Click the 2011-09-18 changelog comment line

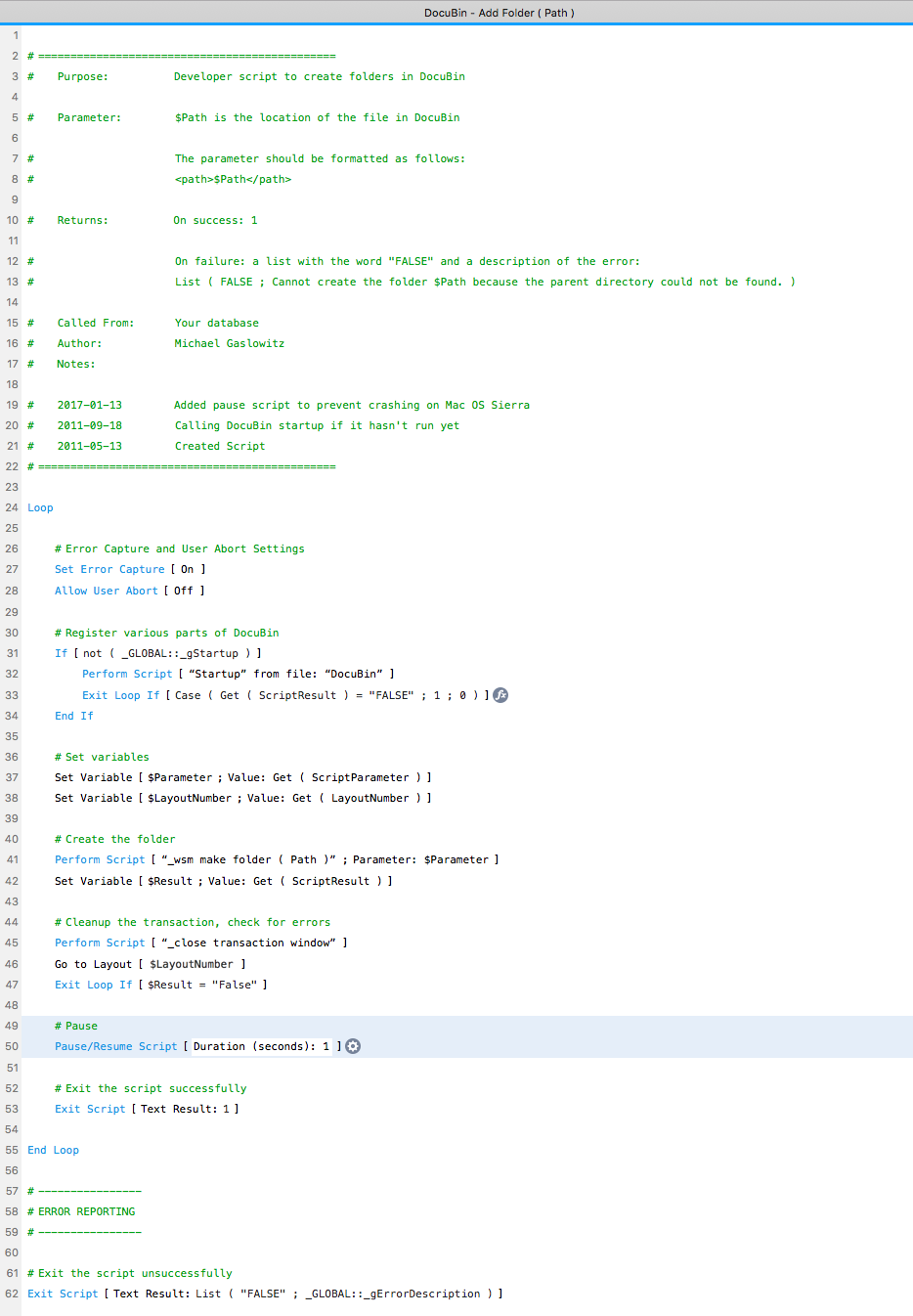click(x=243, y=425)
